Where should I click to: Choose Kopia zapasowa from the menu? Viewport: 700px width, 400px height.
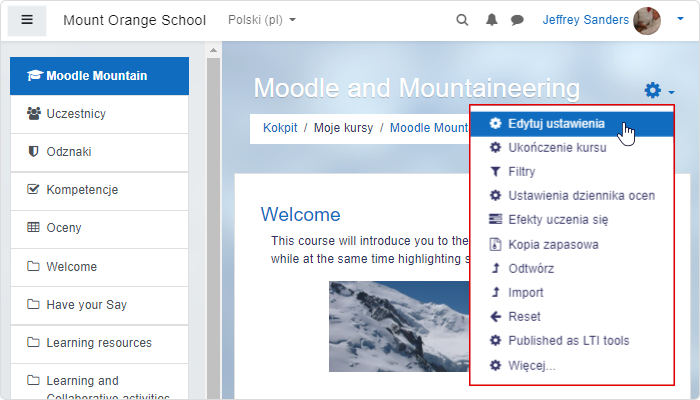[572, 245]
